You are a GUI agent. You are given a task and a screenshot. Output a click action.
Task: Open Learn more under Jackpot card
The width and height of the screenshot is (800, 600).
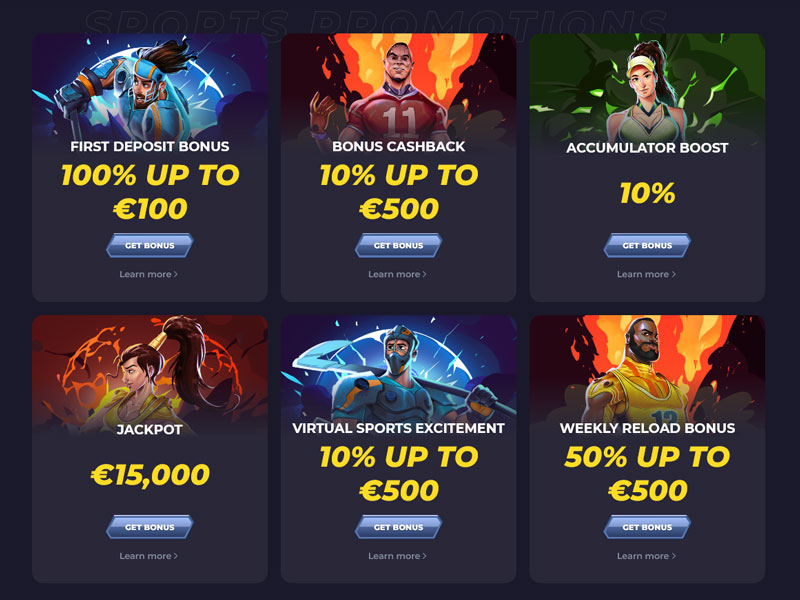[148, 556]
